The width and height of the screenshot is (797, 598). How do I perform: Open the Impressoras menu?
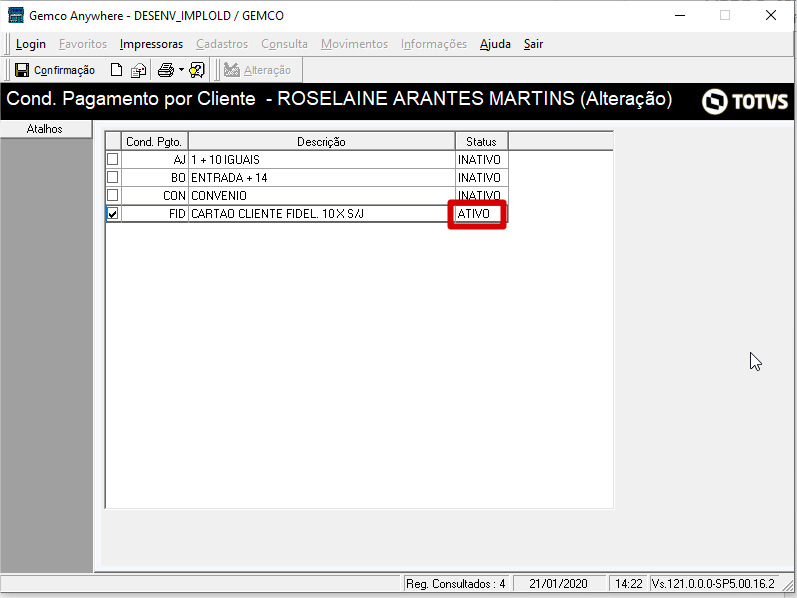click(x=151, y=44)
